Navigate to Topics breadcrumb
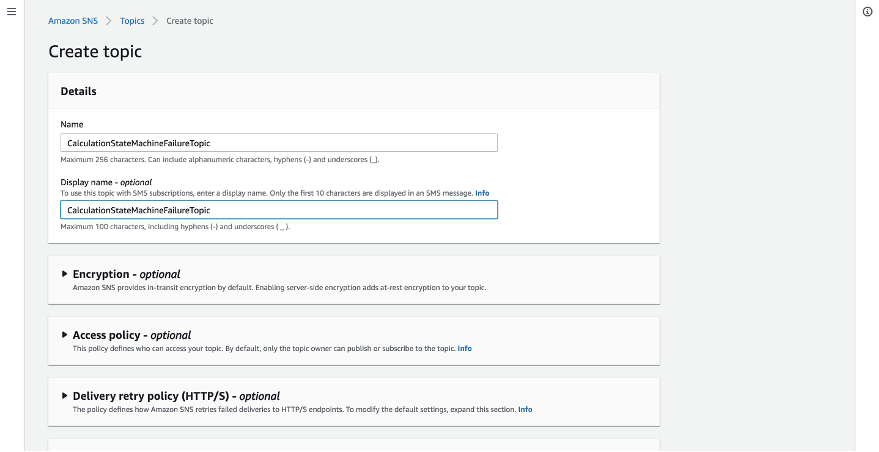 pos(132,21)
